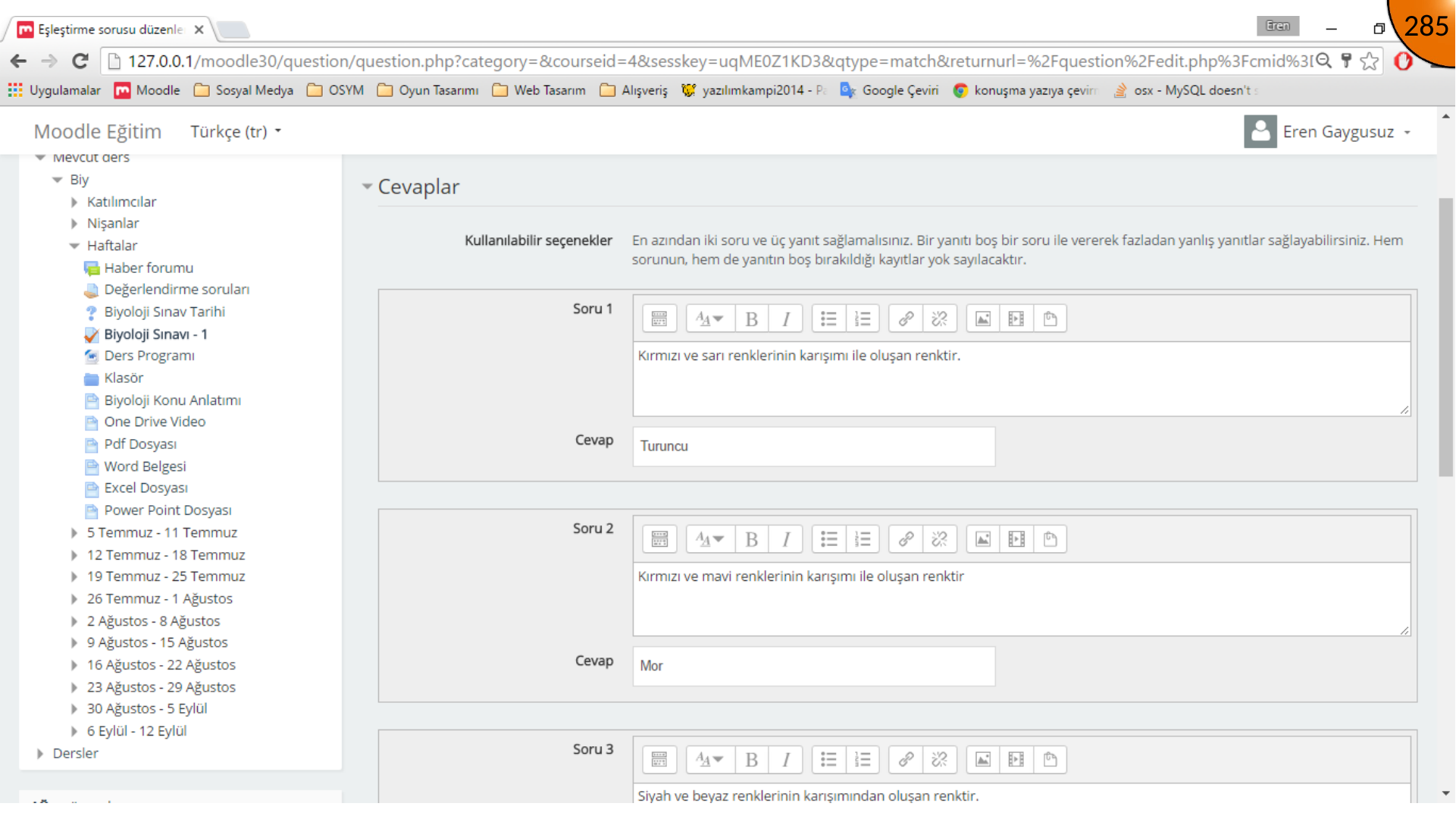The width and height of the screenshot is (1456, 819).
Task: Insert link in Soru 2 editor
Action: (x=906, y=539)
